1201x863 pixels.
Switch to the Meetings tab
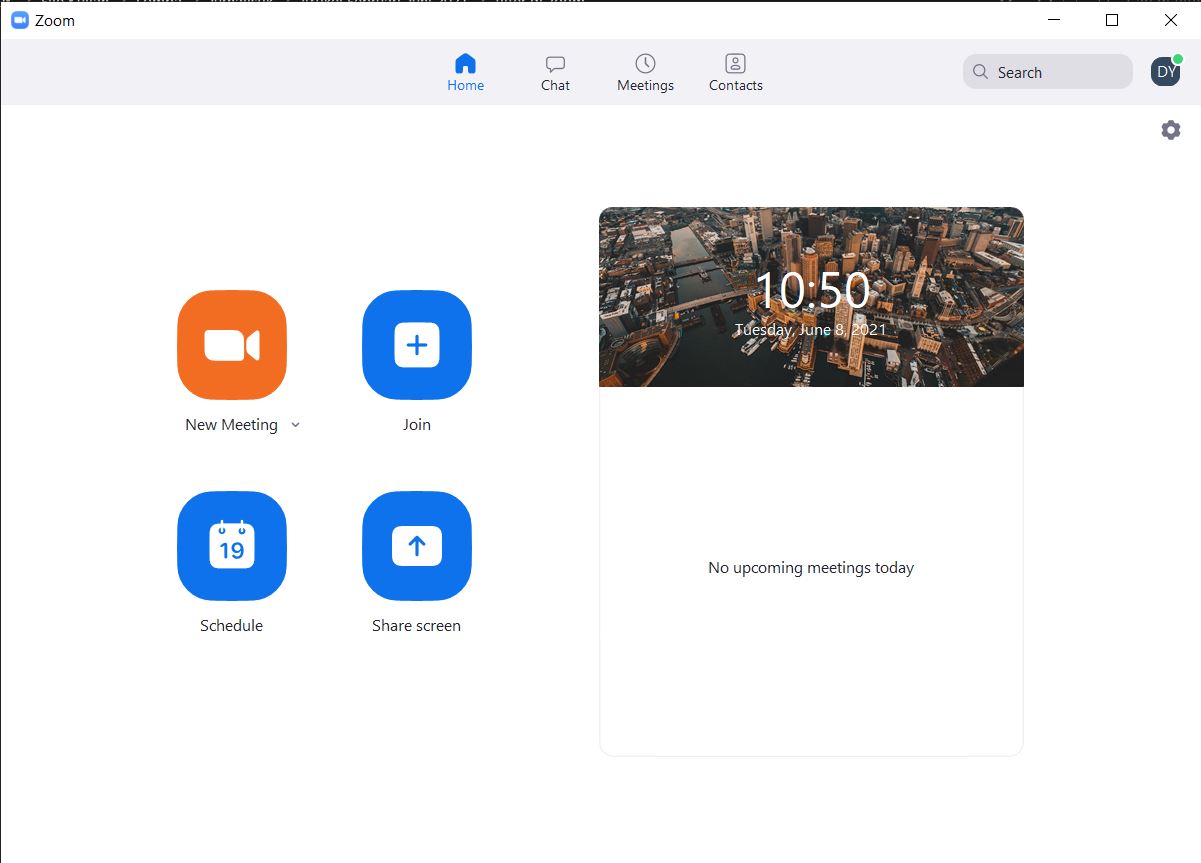tap(645, 71)
